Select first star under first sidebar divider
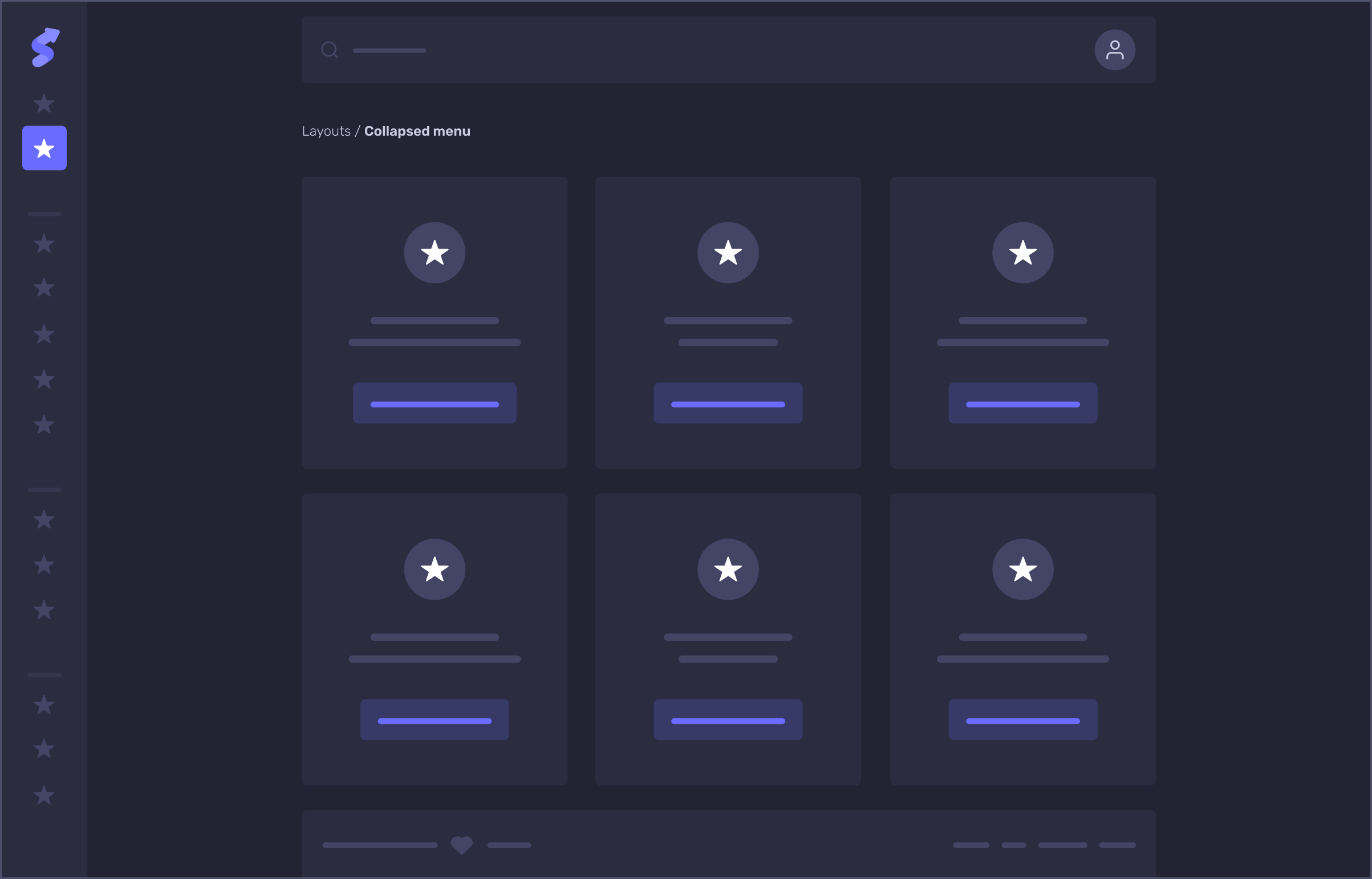The image size is (1372, 879). [x=44, y=244]
